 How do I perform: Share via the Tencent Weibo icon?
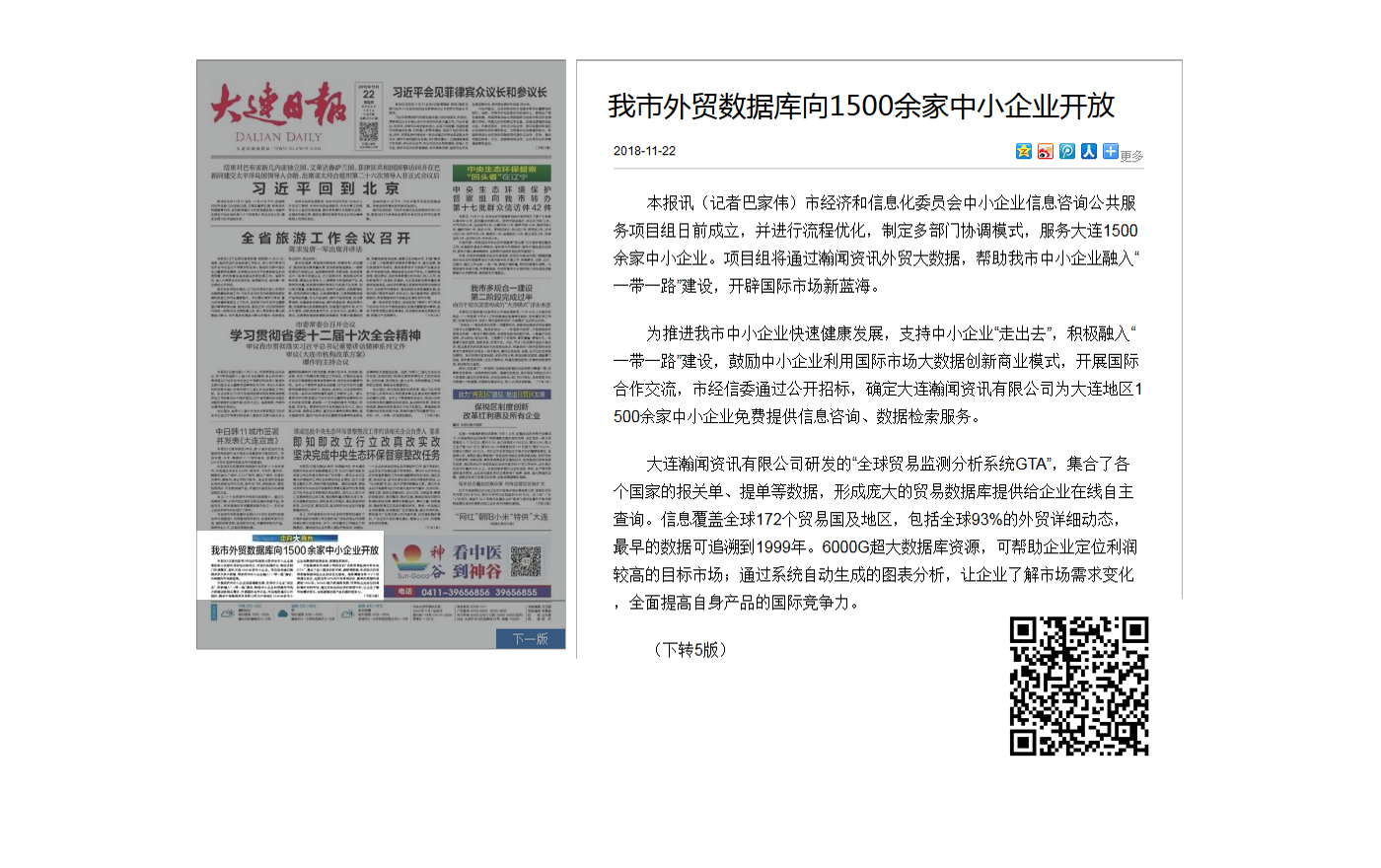coord(1067,151)
